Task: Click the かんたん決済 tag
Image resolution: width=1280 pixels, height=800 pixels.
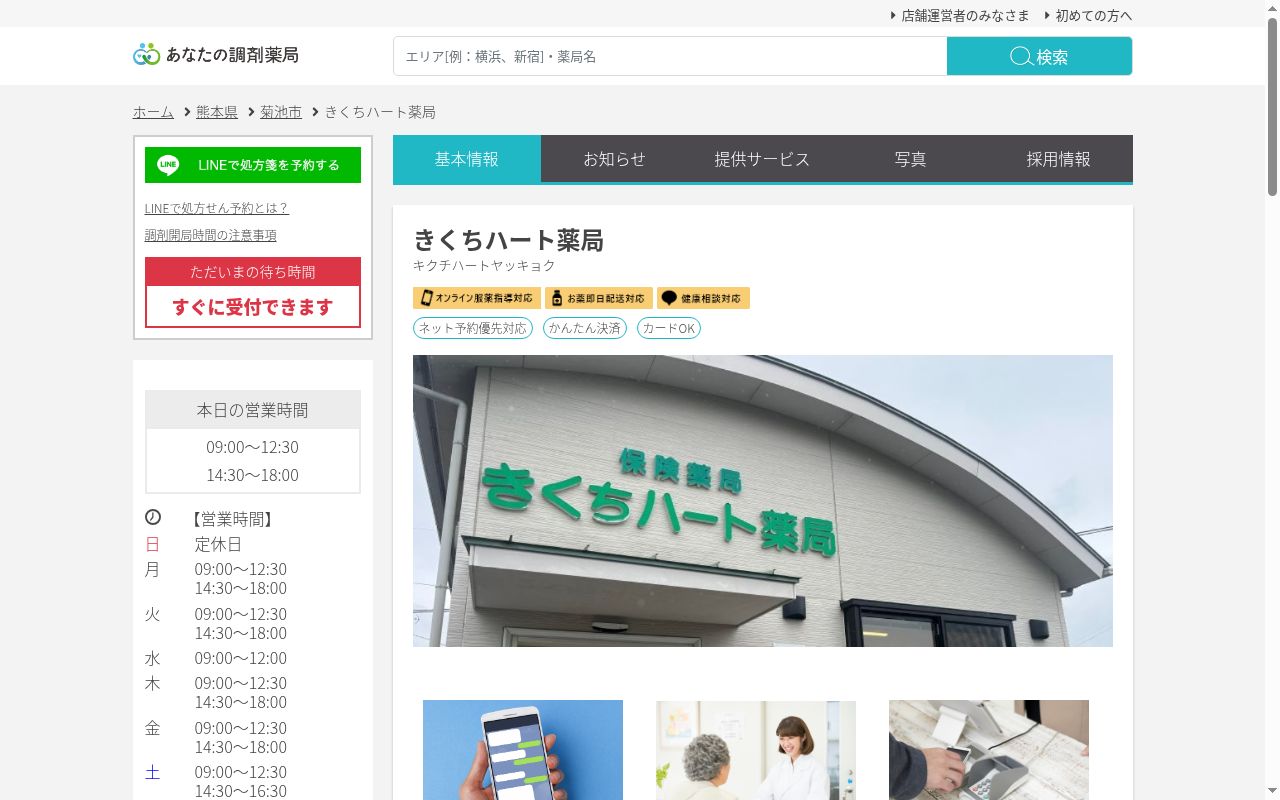Action: click(585, 328)
